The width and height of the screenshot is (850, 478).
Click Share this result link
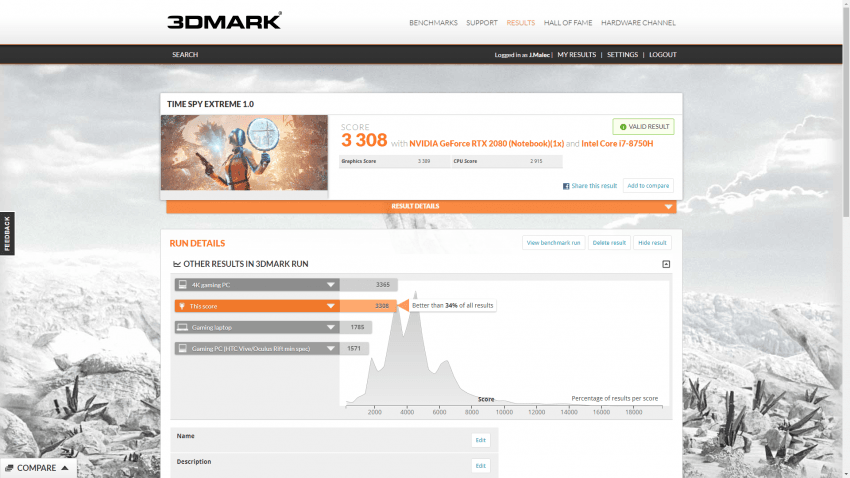(x=594, y=186)
